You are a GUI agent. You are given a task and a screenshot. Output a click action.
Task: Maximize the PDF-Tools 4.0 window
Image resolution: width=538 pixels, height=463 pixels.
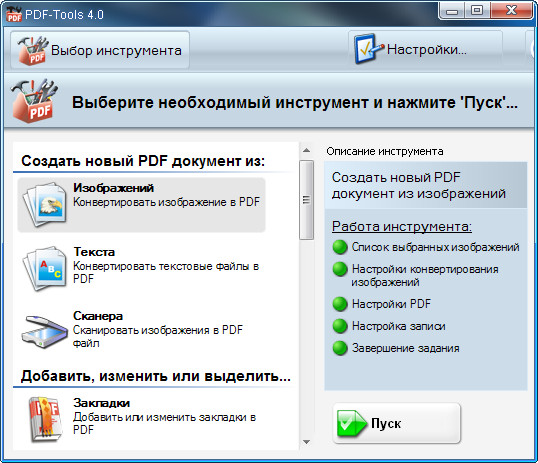point(477,11)
